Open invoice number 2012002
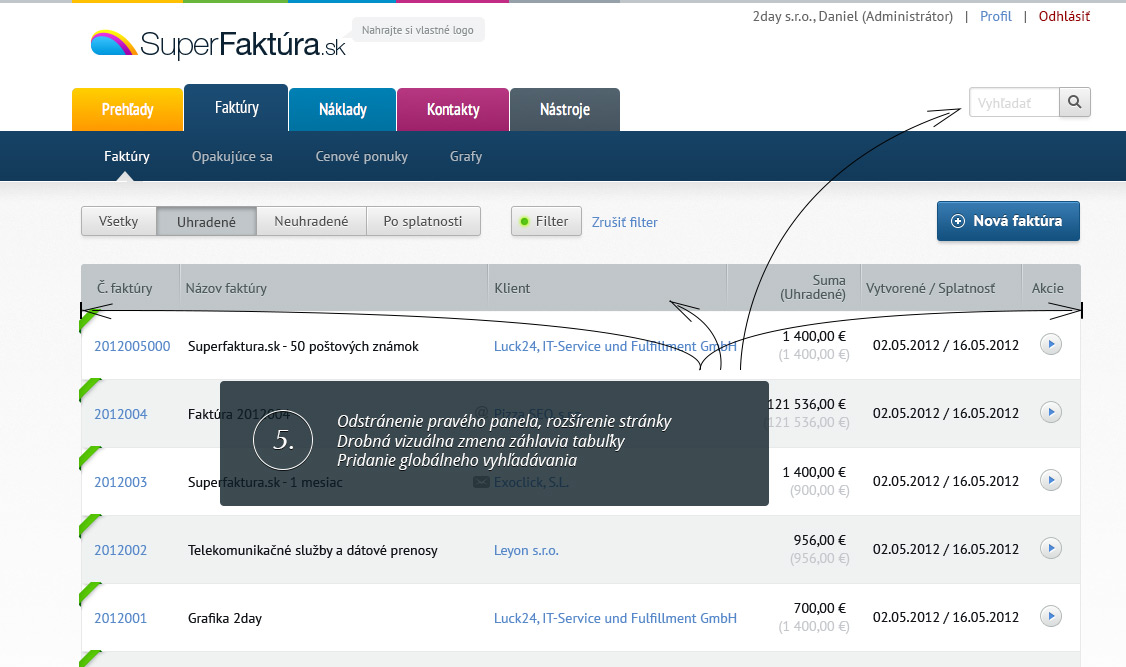 (121, 550)
